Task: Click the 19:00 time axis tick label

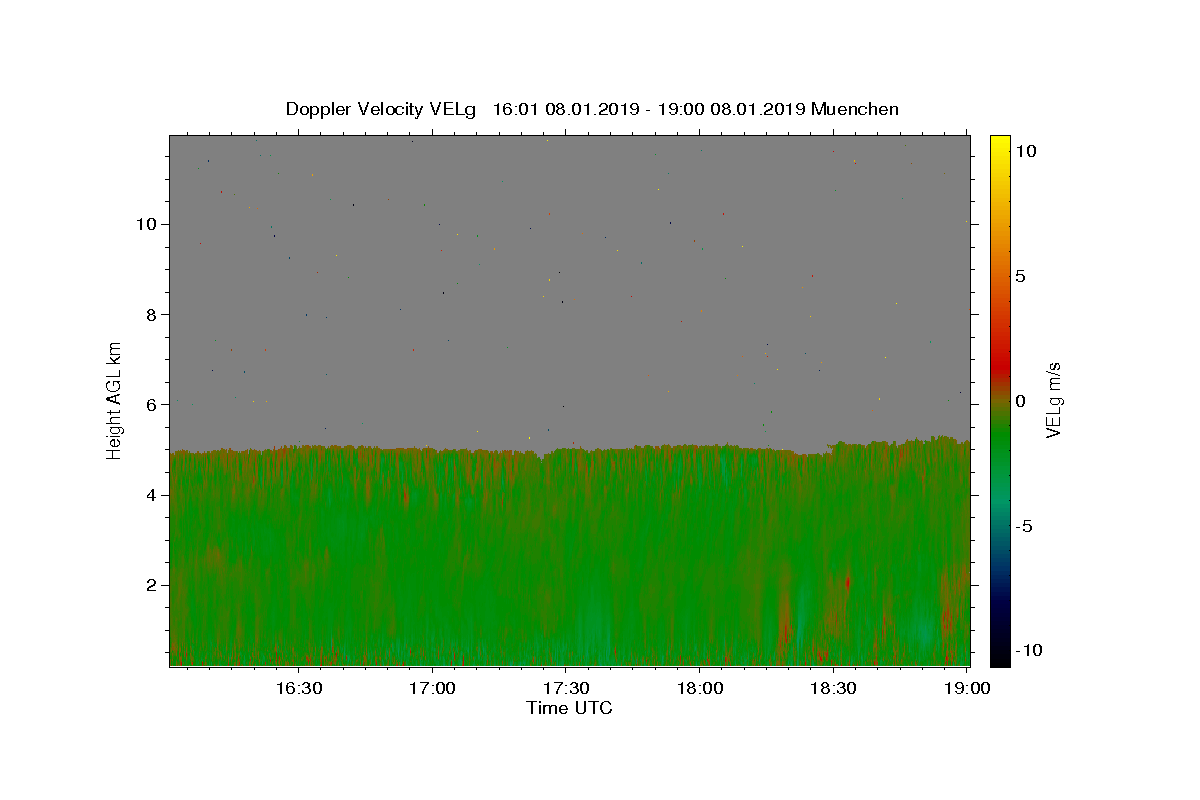Action: pos(968,688)
